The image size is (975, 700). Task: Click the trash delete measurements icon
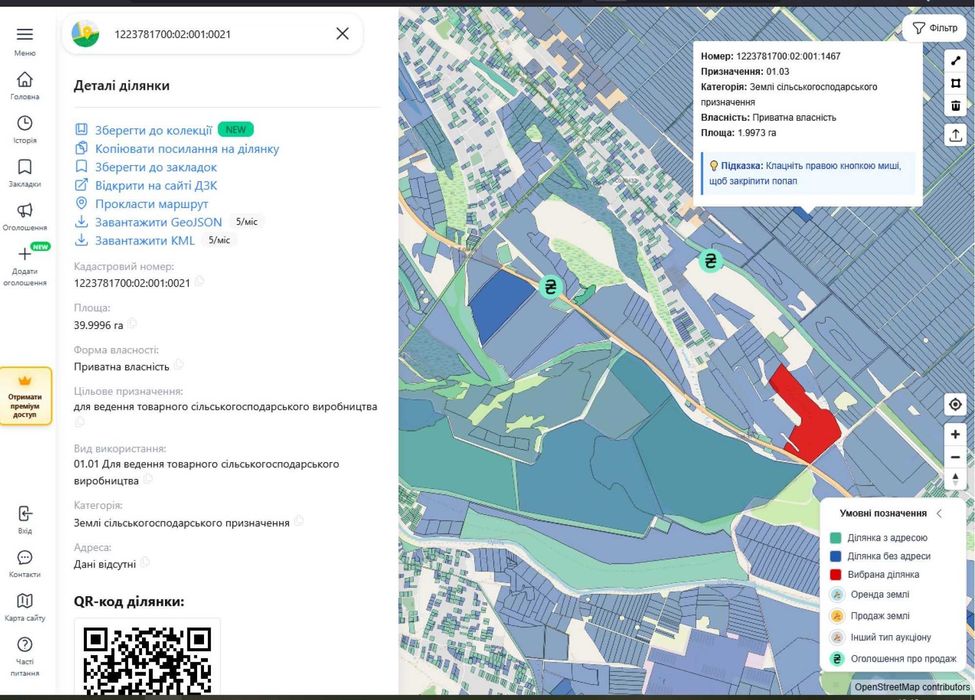coord(956,106)
